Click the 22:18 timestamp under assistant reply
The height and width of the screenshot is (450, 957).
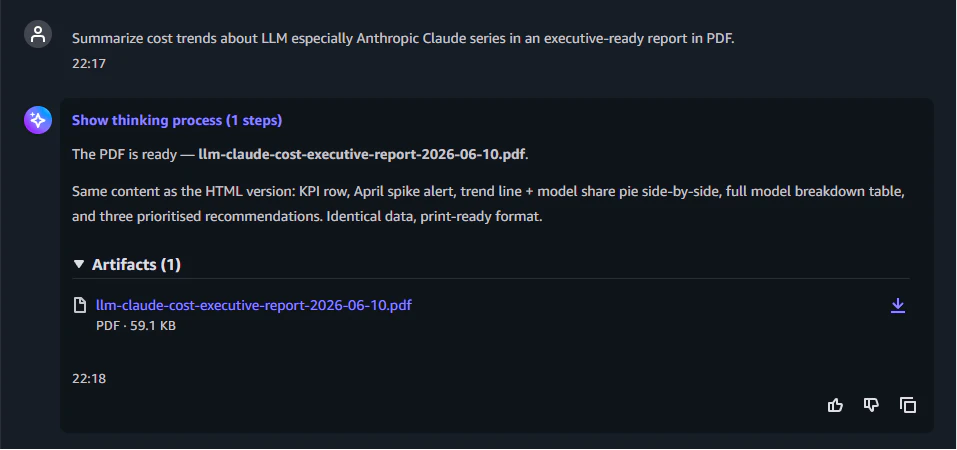tap(89, 379)
